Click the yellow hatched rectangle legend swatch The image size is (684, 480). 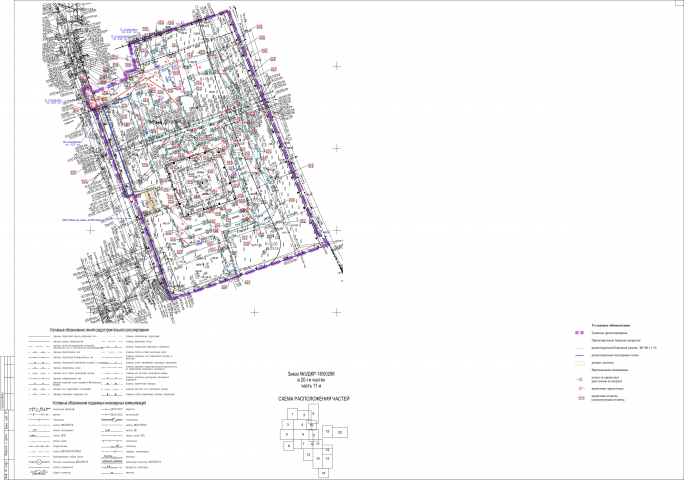pos(580,363)
